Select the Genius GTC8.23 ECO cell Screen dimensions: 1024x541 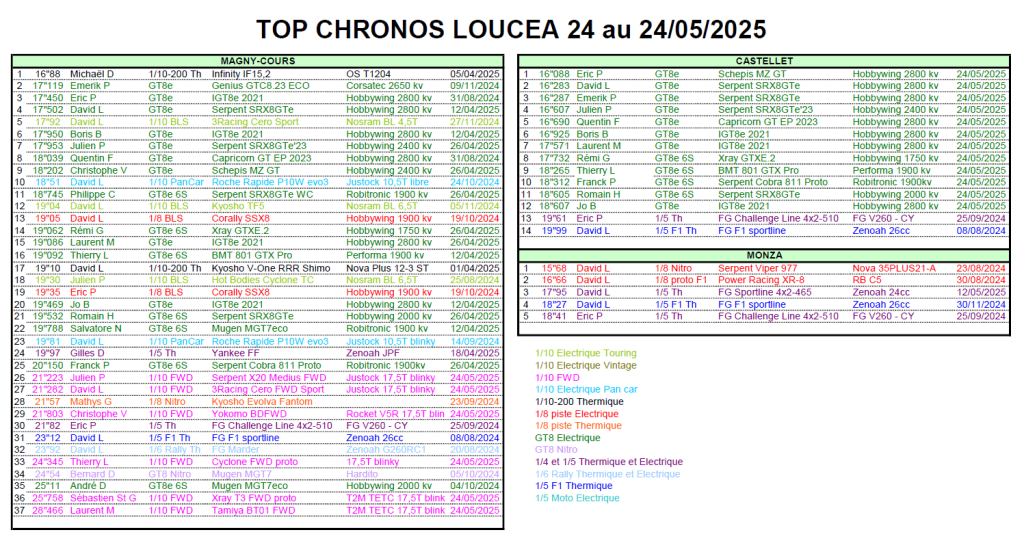[261, 86]
